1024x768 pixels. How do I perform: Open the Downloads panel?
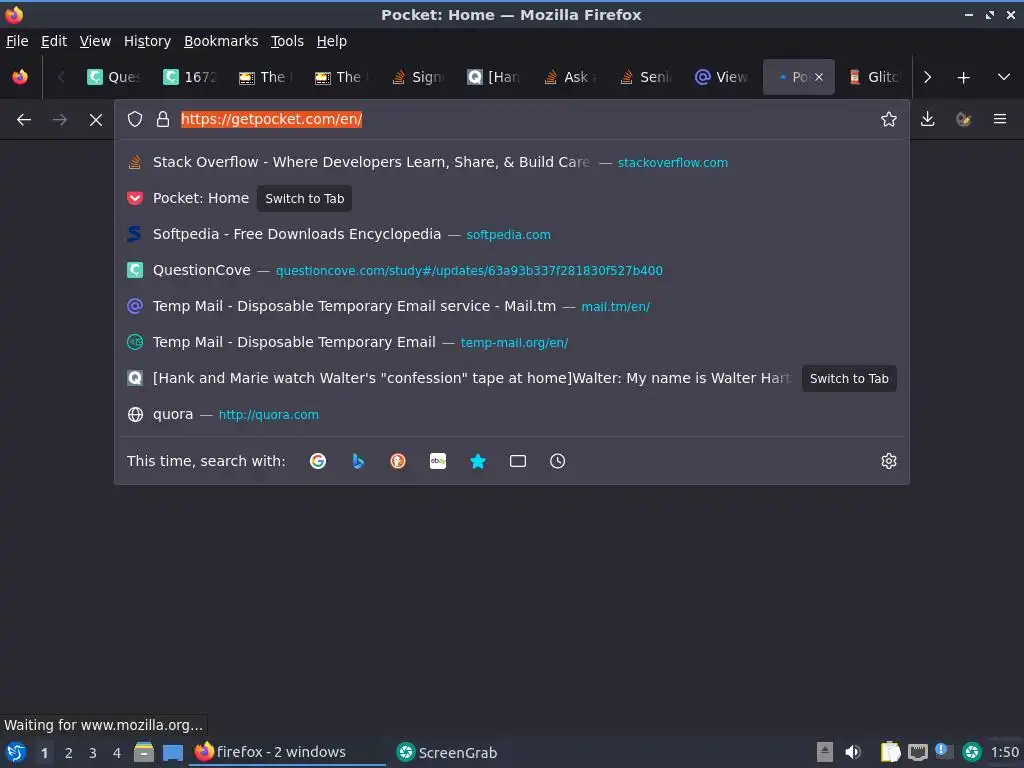pyautogui.click(x=927, y=119)
